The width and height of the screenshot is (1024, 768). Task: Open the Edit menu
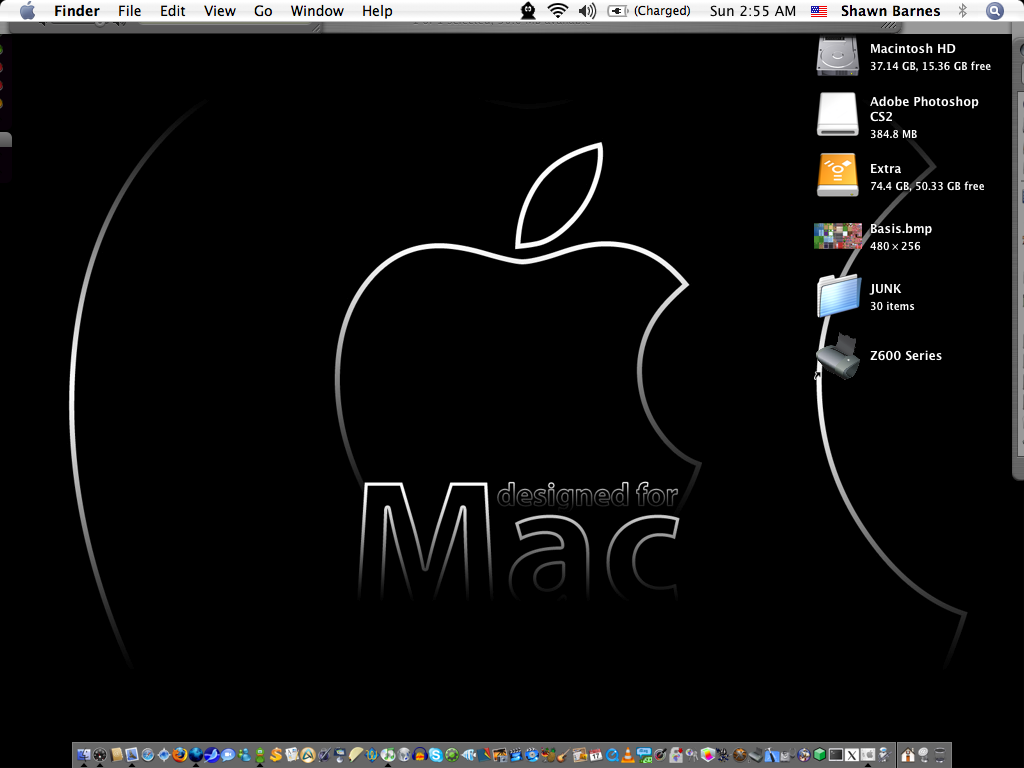[x=172, y=11]
